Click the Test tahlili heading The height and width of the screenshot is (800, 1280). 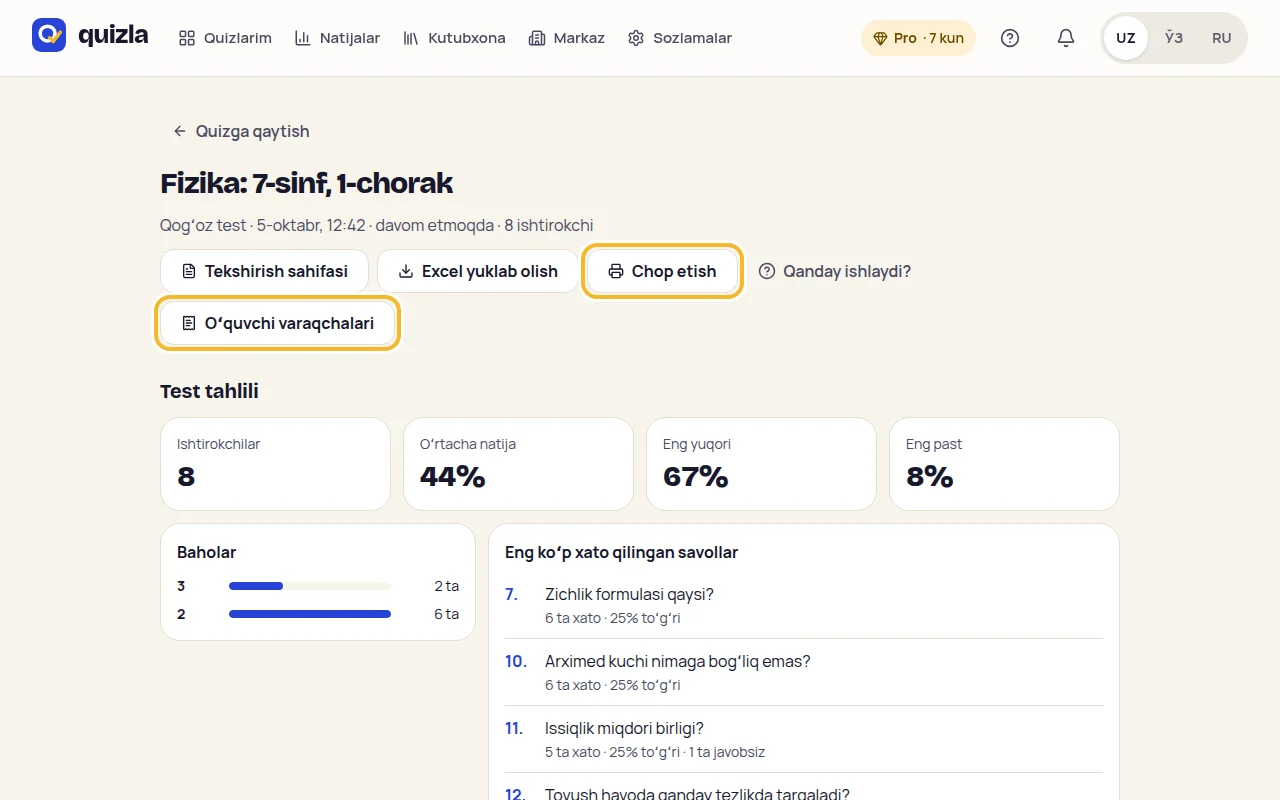point(209,391)
